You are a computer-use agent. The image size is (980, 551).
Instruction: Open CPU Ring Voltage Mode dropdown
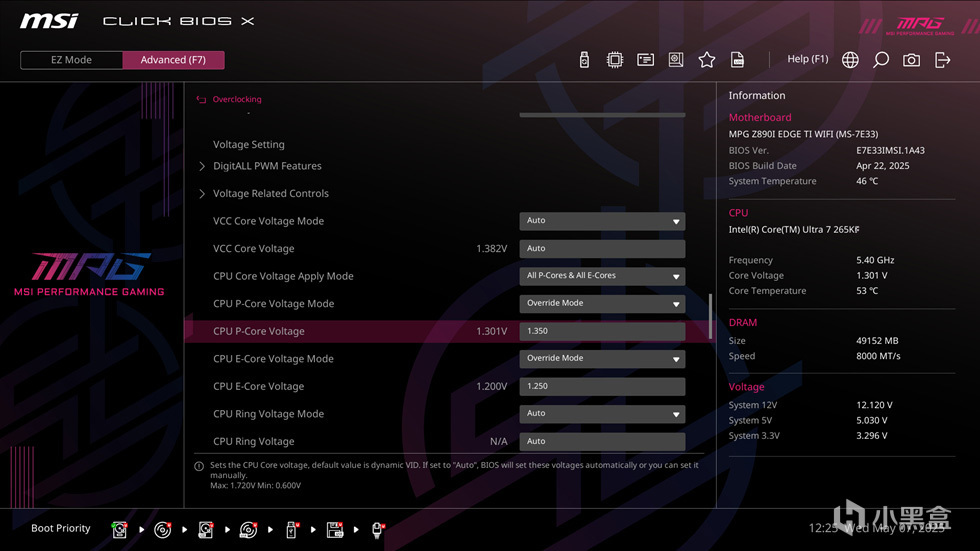tap(602, 414)
